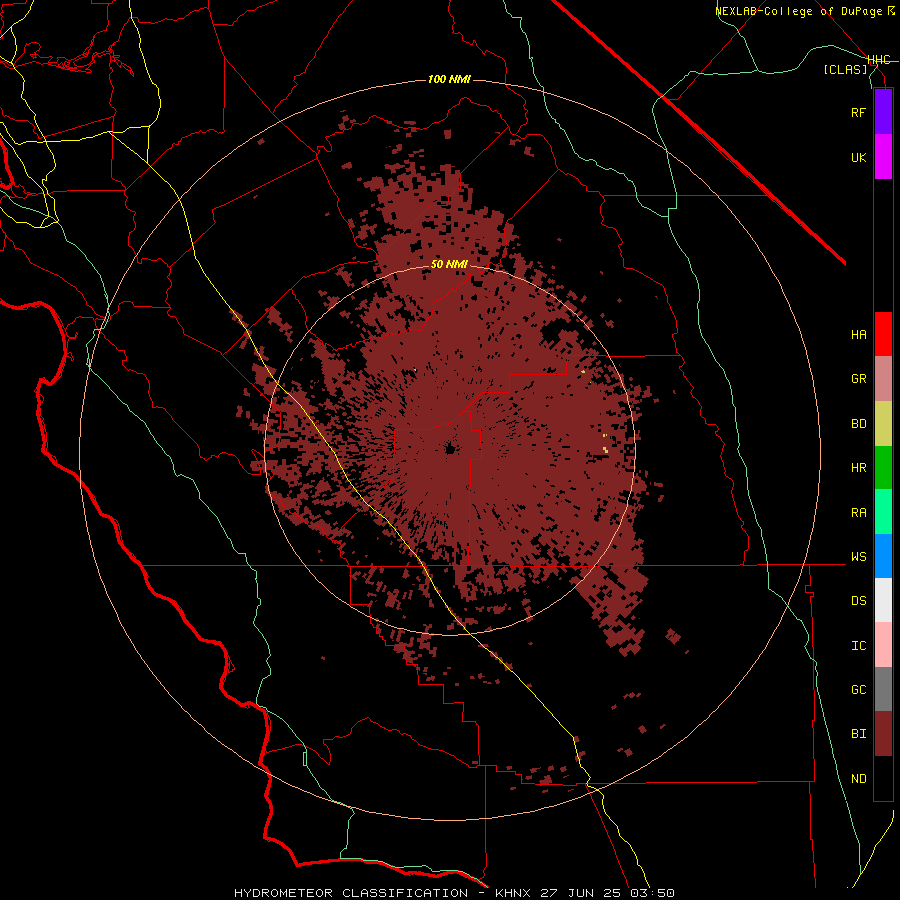Click the RA light-green legend swatch

pos(883,512)
